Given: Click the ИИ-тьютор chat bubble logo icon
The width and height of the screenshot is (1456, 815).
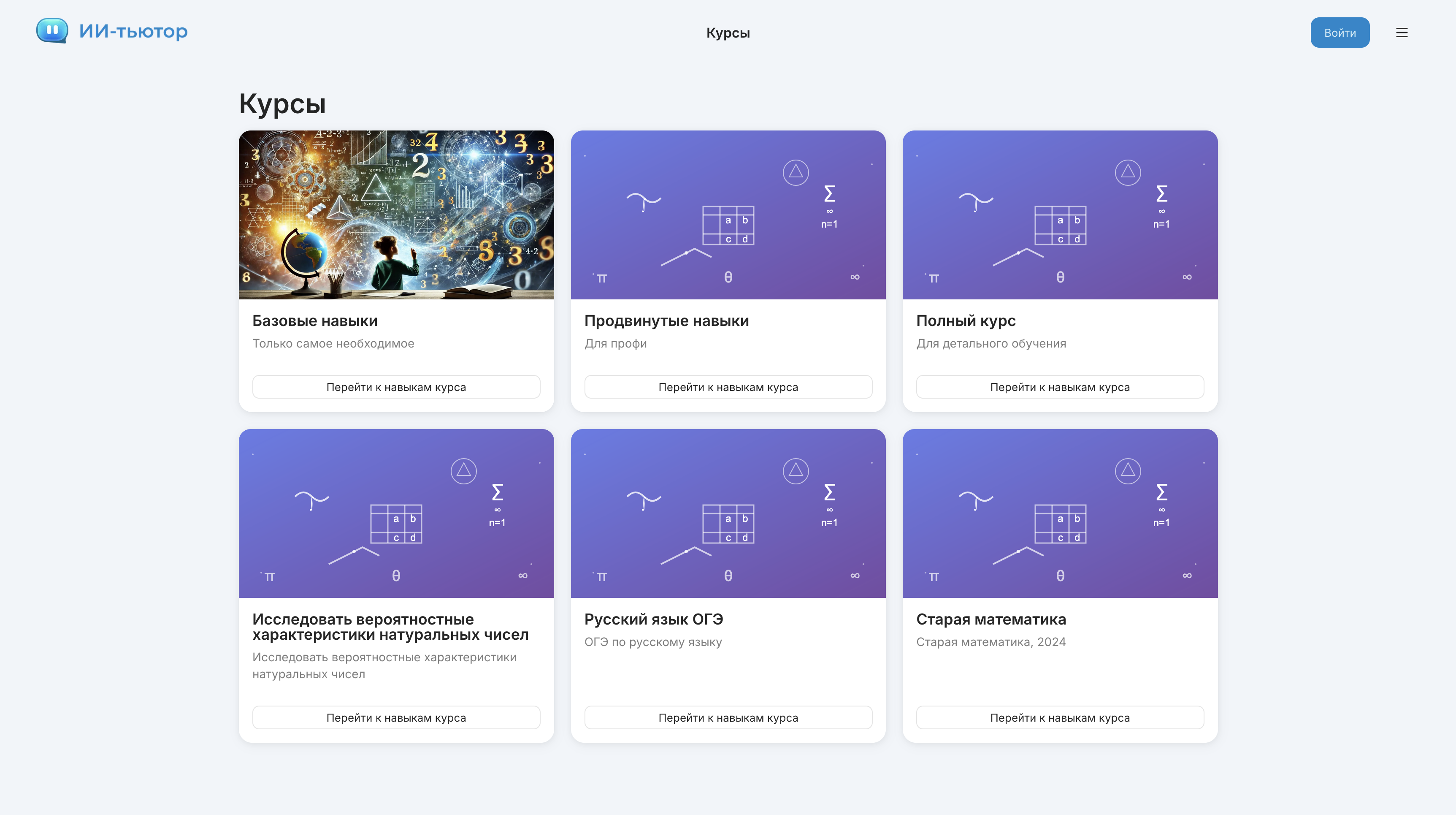Looking at the screenshot, I should click(x=52, y=30).
